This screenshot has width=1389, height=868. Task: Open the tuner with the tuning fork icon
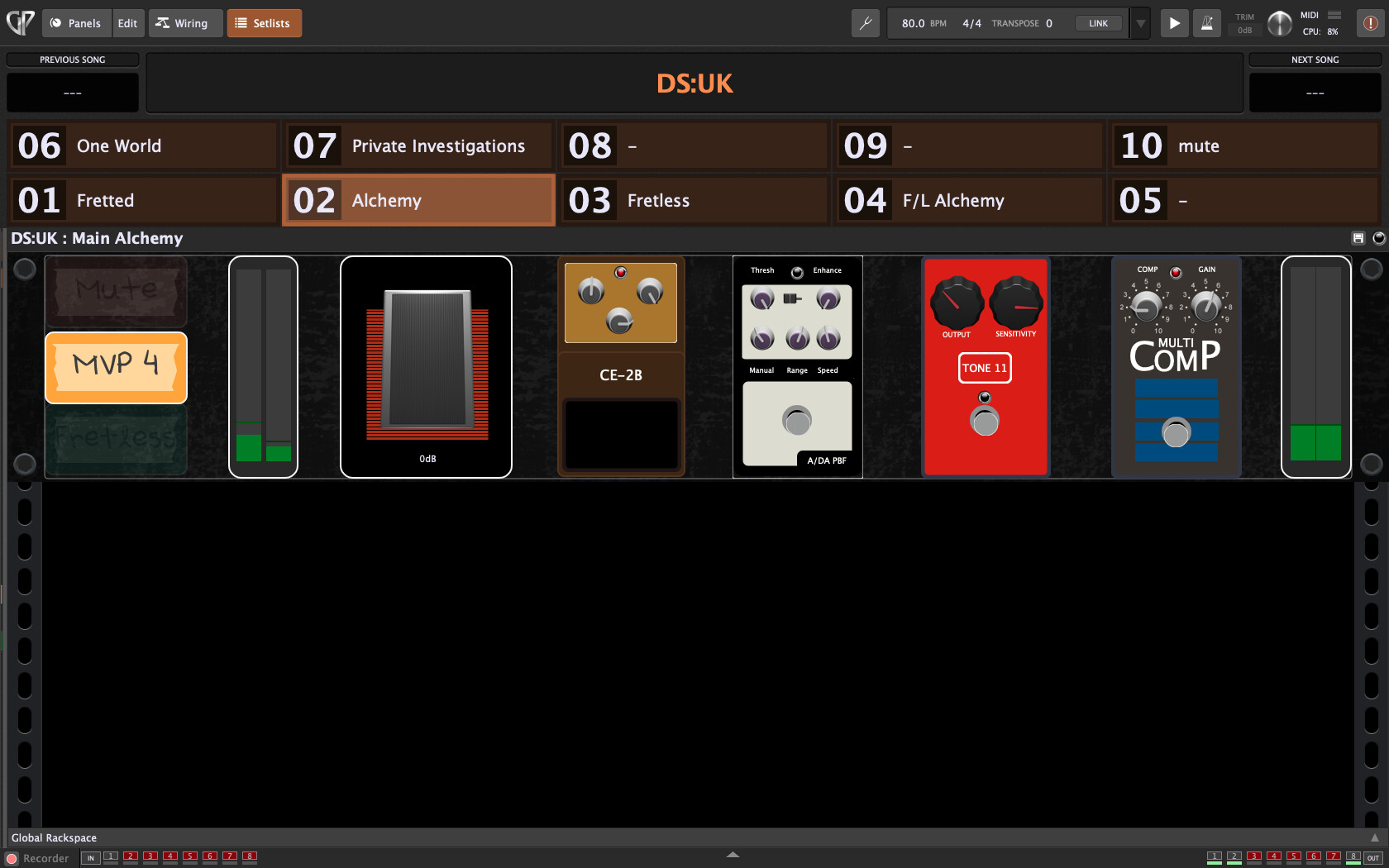[x=866, y=23]
